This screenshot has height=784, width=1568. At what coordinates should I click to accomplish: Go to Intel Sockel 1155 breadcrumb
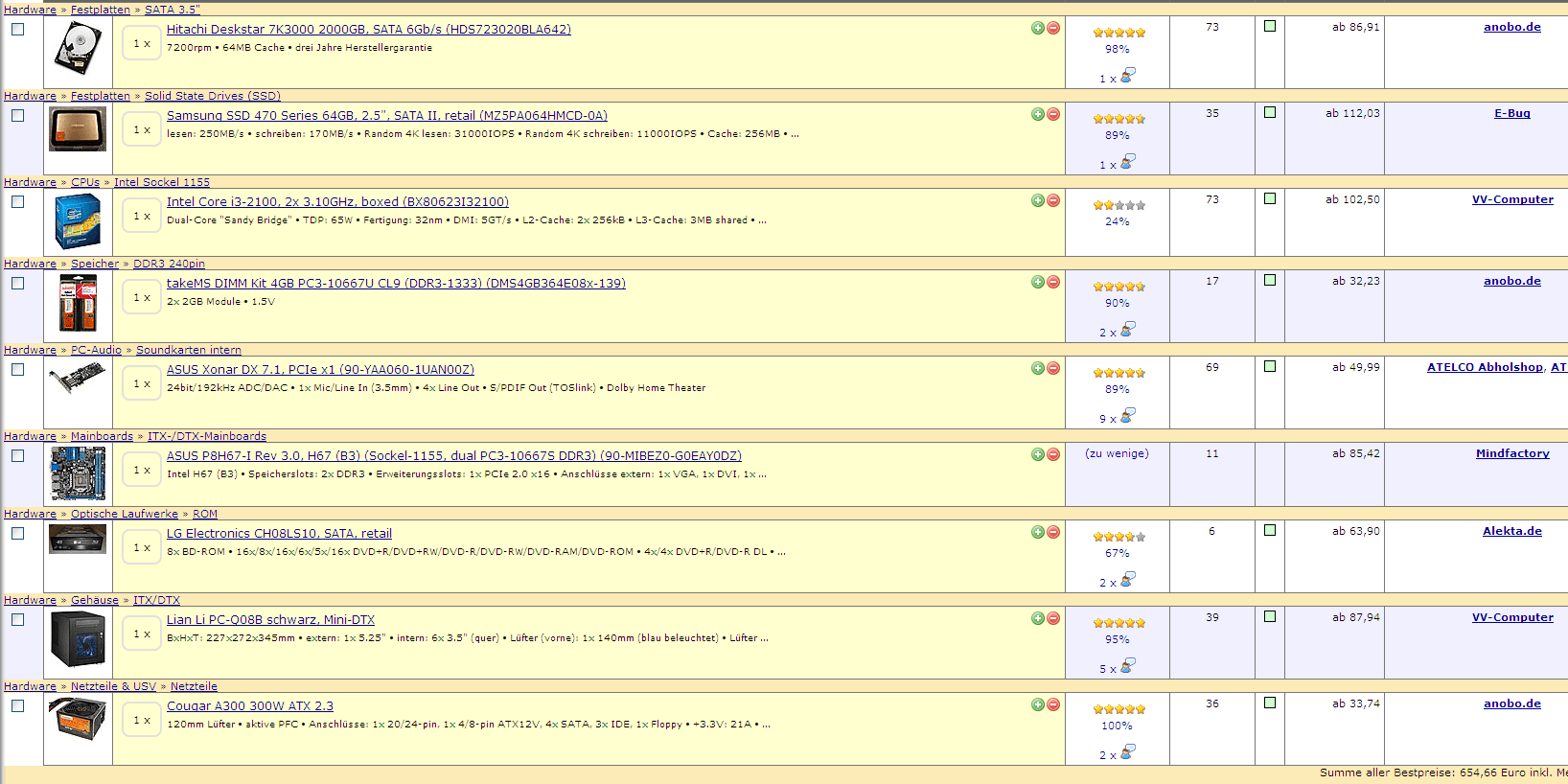[x=162, y=182]
